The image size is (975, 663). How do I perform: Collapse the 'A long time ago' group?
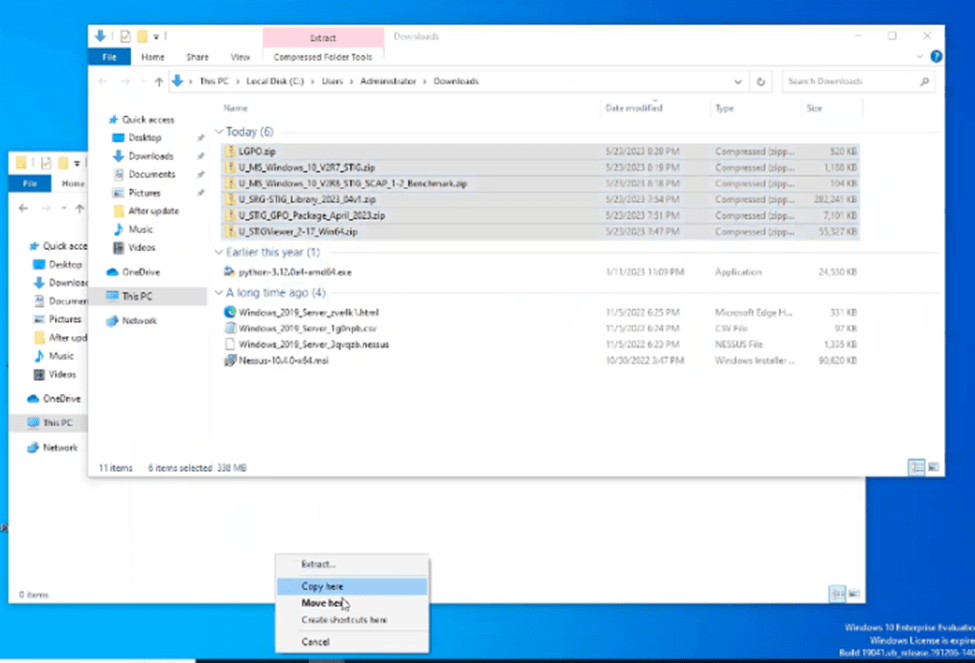[x=219, y=293]
